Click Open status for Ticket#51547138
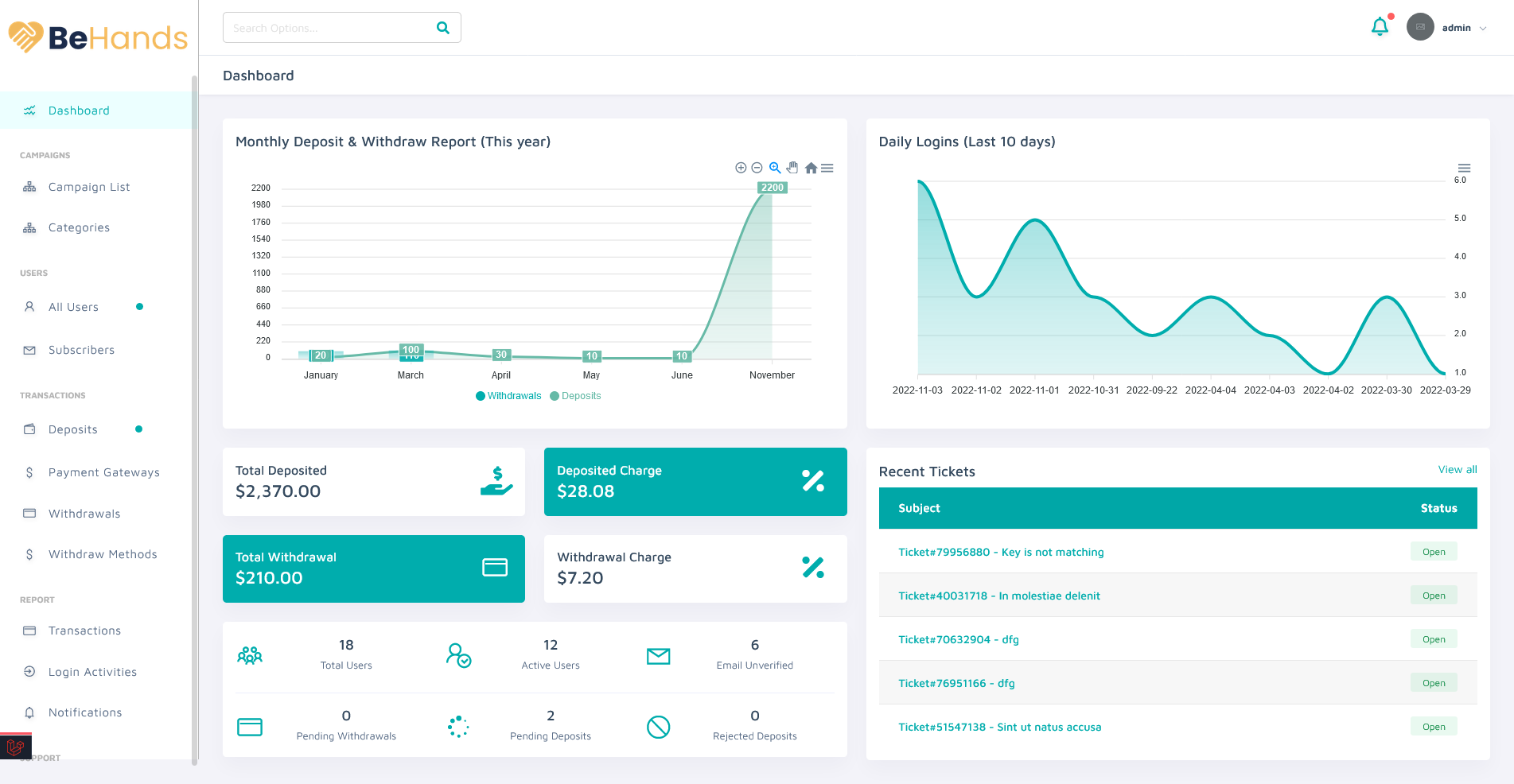The height and width of the screenshot is (784, 1514). [x=1434, y=727]
